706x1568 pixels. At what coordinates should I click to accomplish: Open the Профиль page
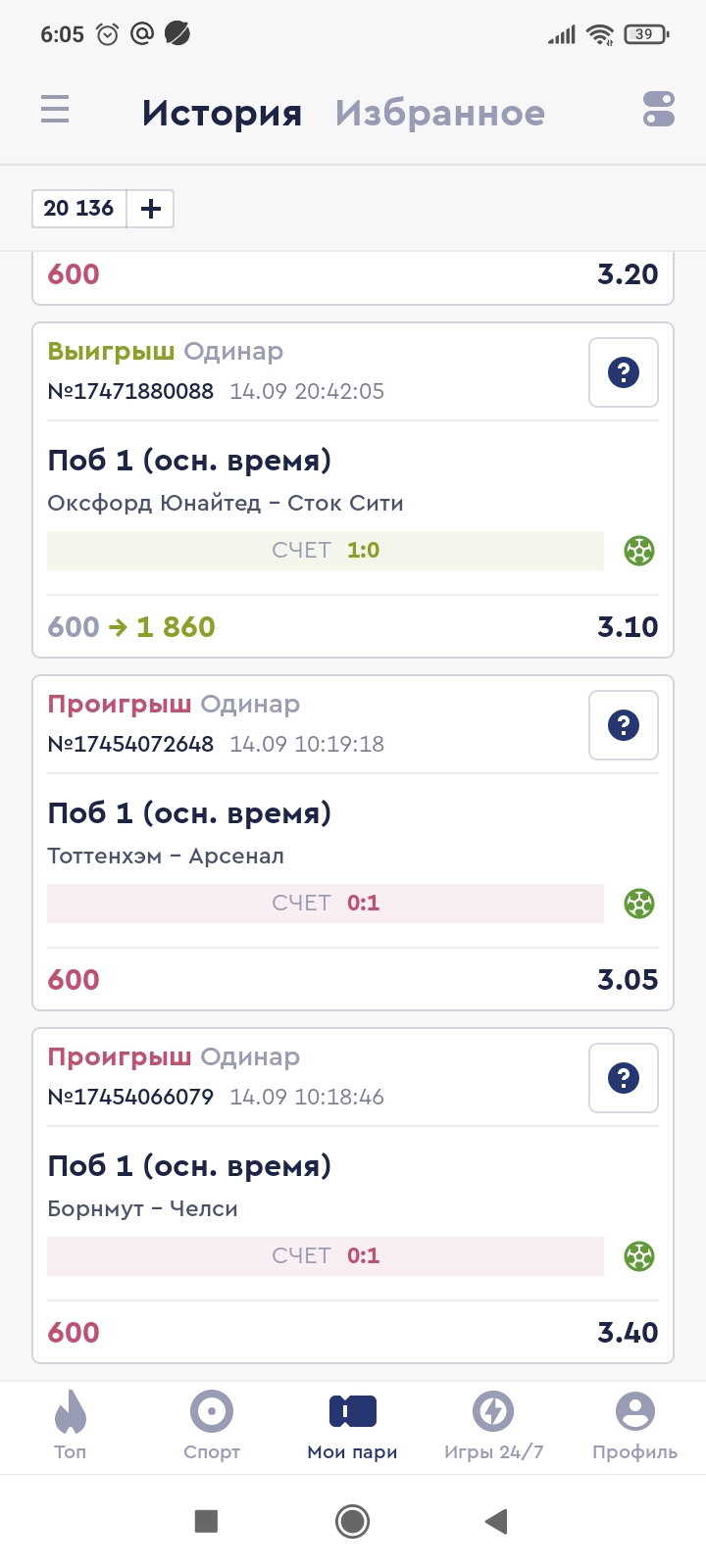tap(634, 1426)
